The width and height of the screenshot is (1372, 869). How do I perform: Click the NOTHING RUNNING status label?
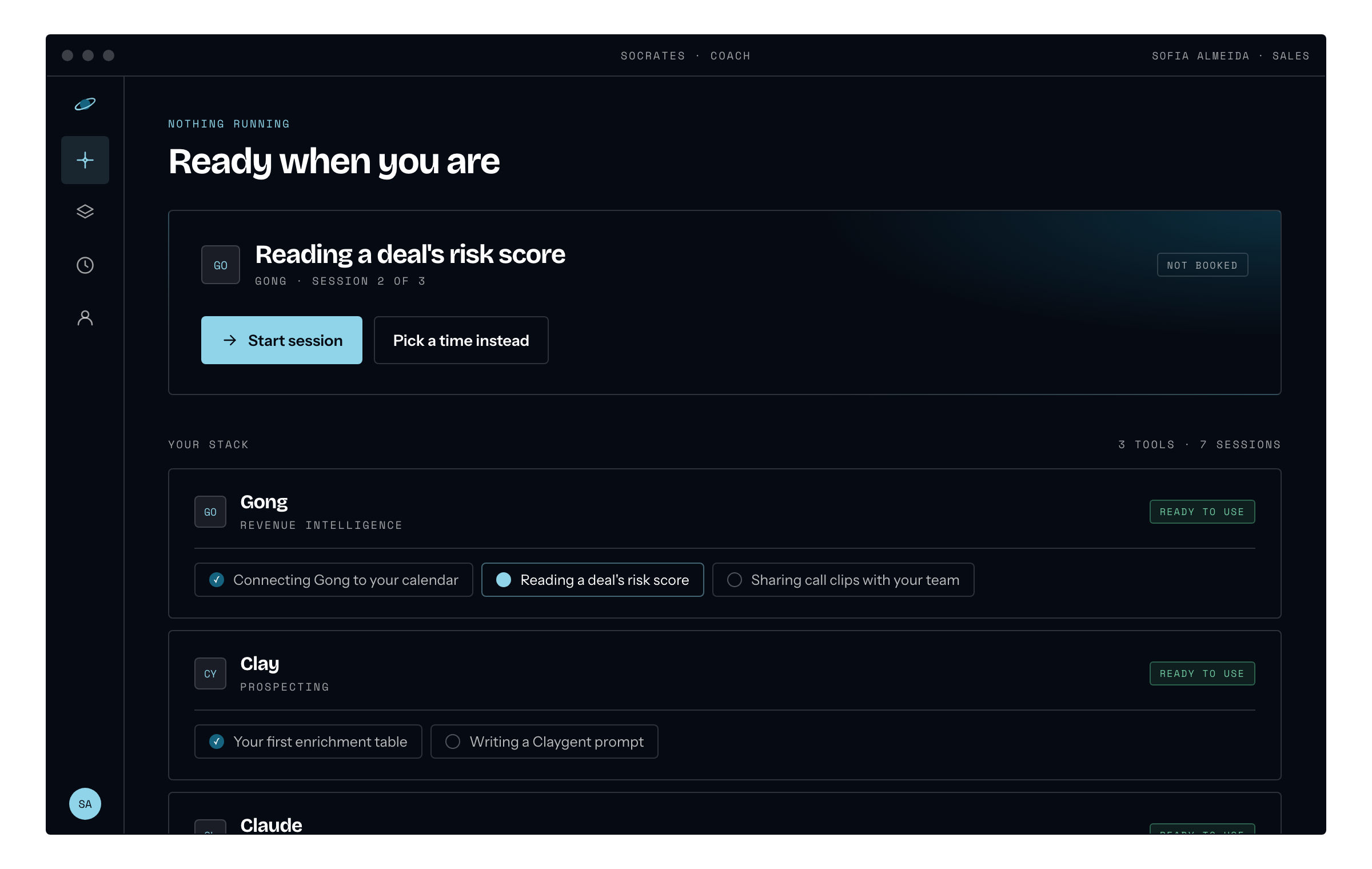click(229, 124)
